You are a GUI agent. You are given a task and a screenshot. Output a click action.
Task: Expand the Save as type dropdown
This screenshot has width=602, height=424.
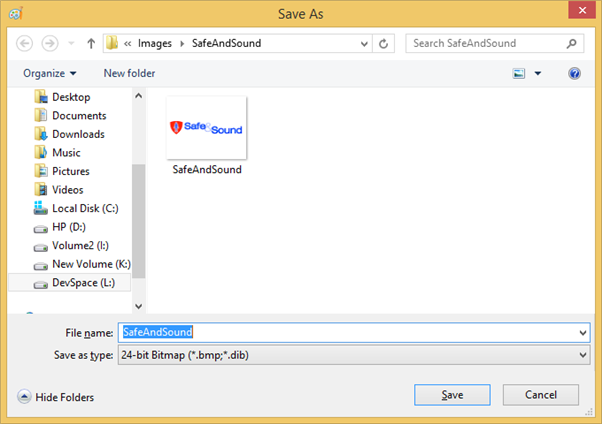[583, 354]
